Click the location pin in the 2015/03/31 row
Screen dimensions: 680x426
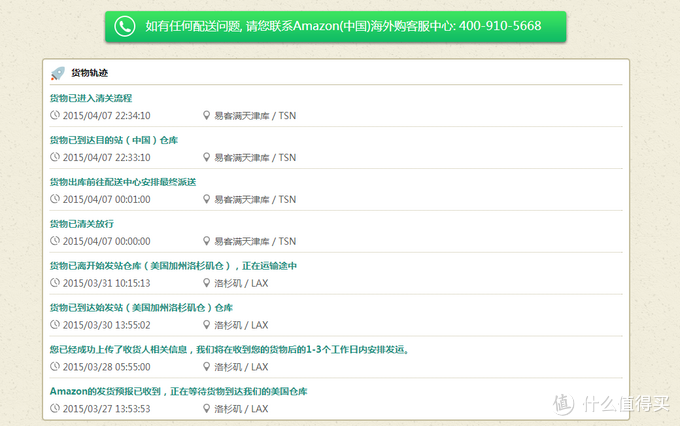point(206,283)
